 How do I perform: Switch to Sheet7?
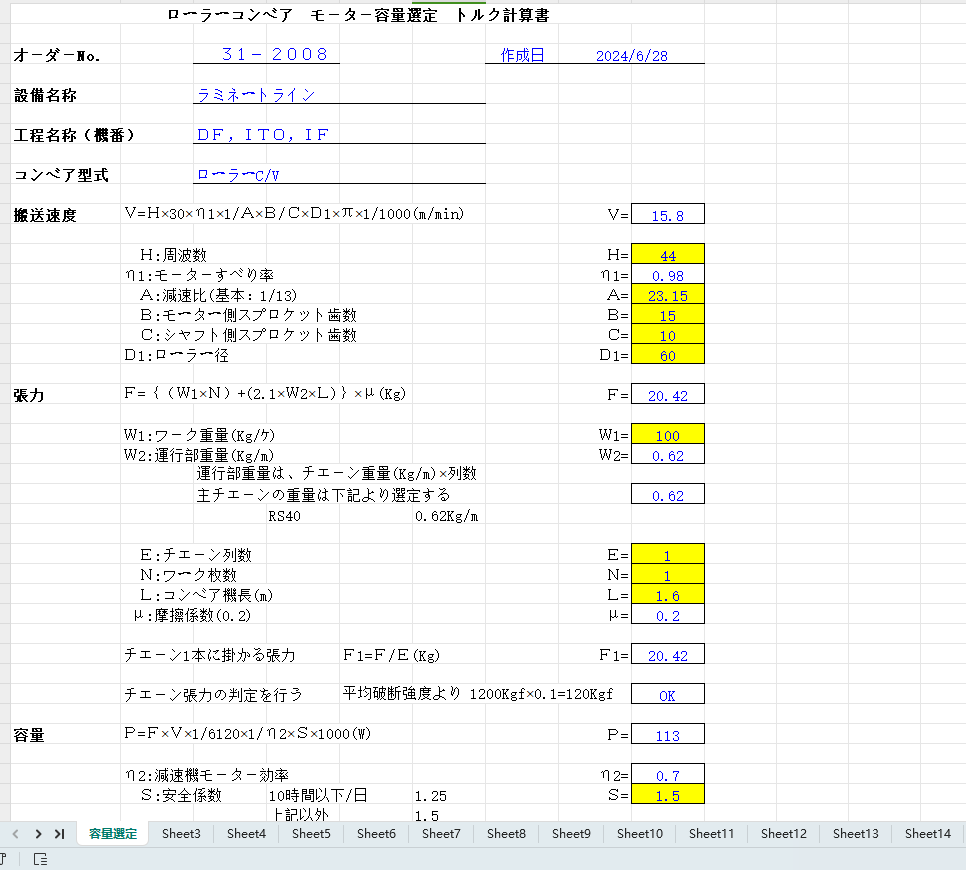pos(441,833)
